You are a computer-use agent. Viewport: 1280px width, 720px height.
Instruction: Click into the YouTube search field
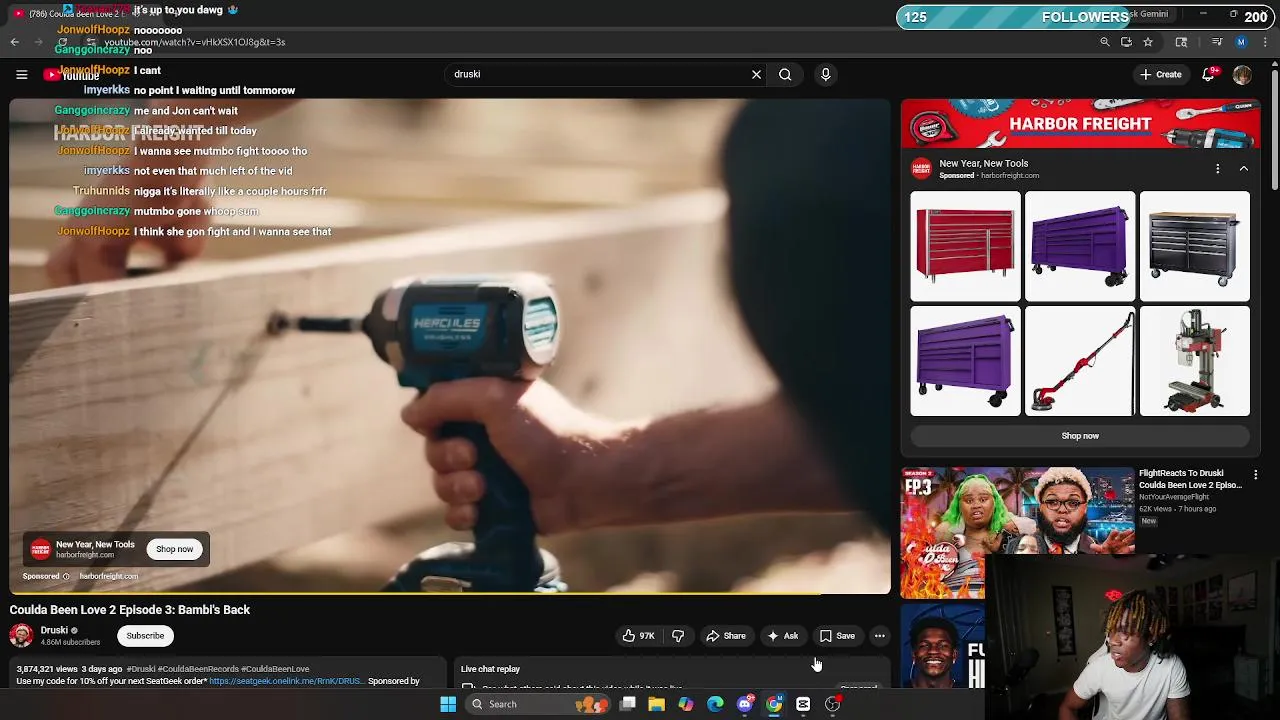(x=598, y=74)
